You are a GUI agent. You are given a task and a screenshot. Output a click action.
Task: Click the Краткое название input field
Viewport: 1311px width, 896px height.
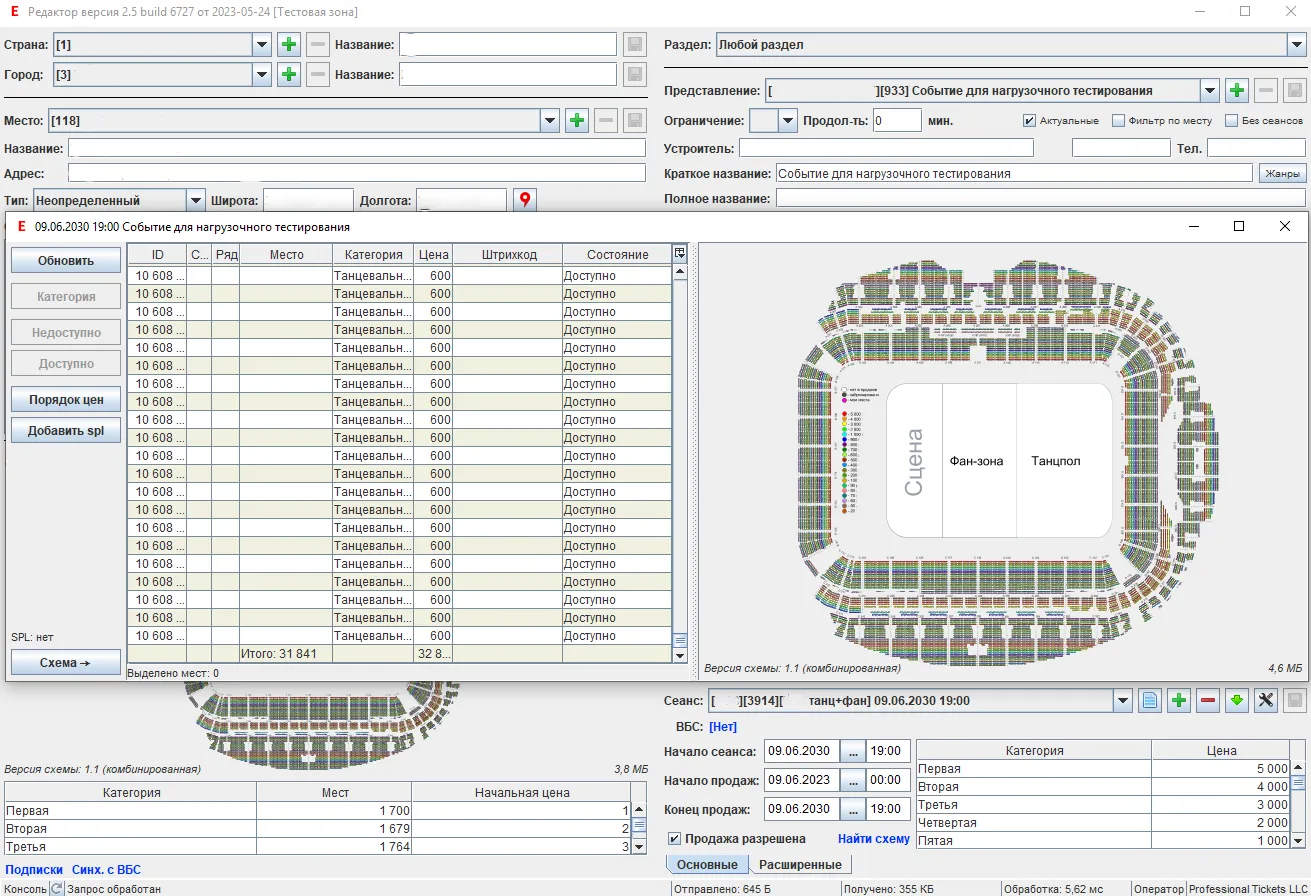[1014, 173]
